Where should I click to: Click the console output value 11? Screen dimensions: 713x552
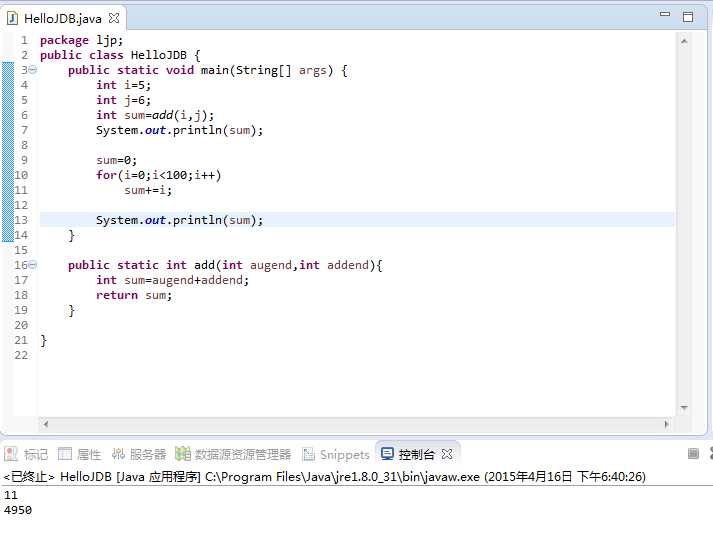11,495
